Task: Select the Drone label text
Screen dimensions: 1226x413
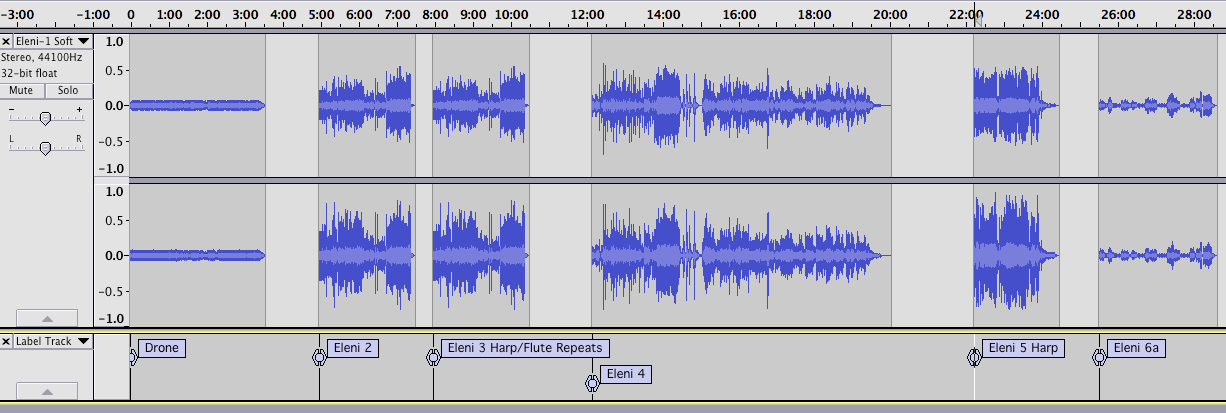Action: 162,348
